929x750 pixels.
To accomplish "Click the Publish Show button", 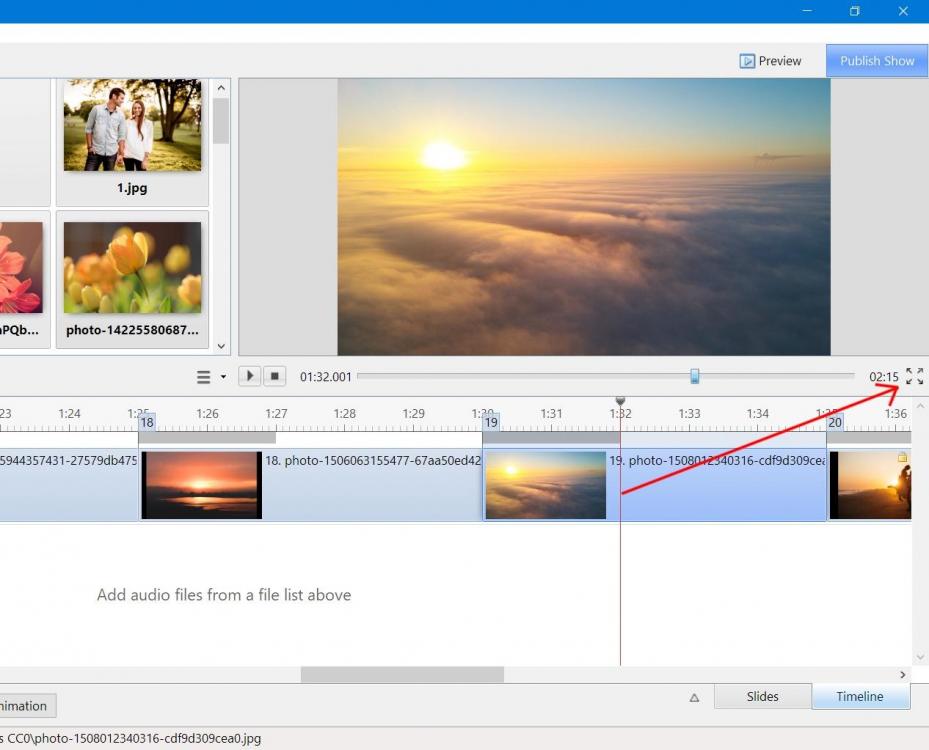I will [876, 61].
